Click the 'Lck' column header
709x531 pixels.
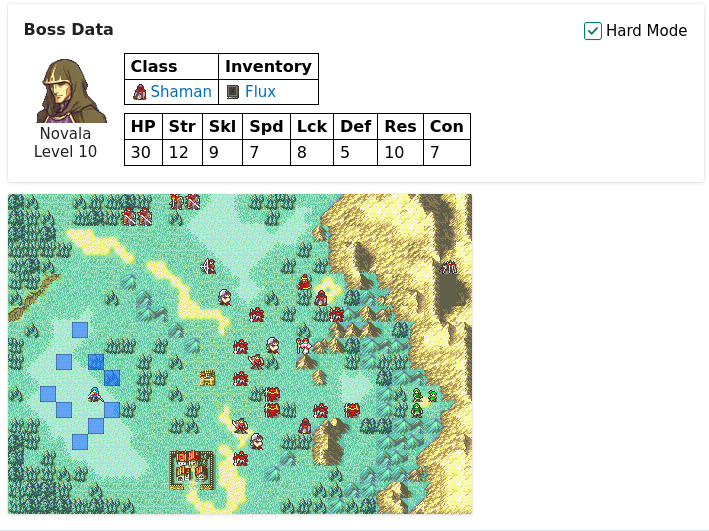[312, 127]
